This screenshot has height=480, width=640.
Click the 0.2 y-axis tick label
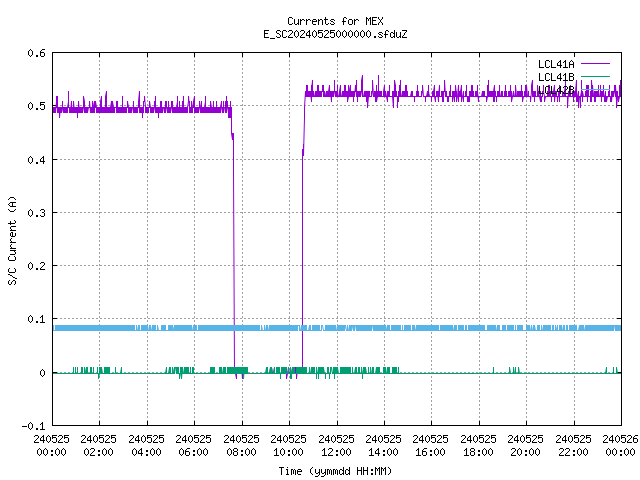[36, 266]
